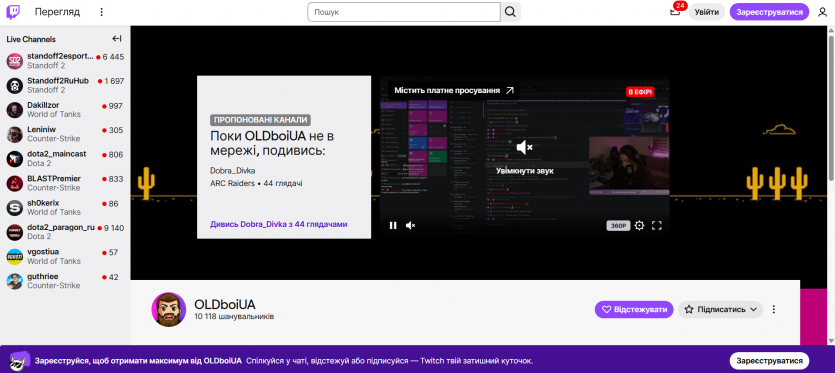Open the notifications inbox with badge 24
The height and width of the screenshot is (373, 835).
point(675,12)
